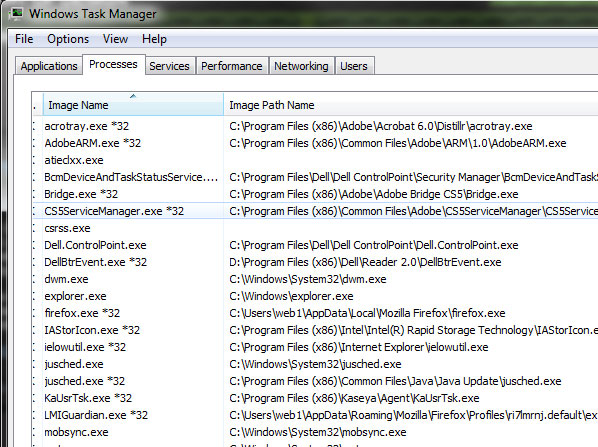Select the Processes tab
Screen dimensions: 598x447
pyautogui.click(x=113, y=64)
